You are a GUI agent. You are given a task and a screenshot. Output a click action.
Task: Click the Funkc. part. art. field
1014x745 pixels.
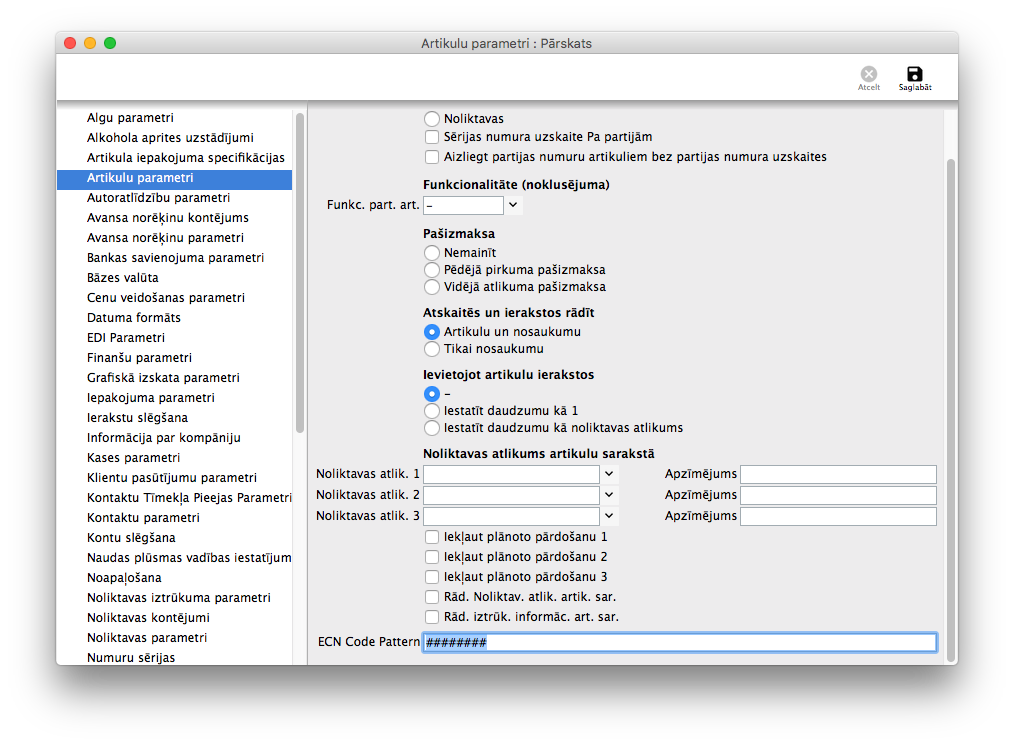click(463, 206)
